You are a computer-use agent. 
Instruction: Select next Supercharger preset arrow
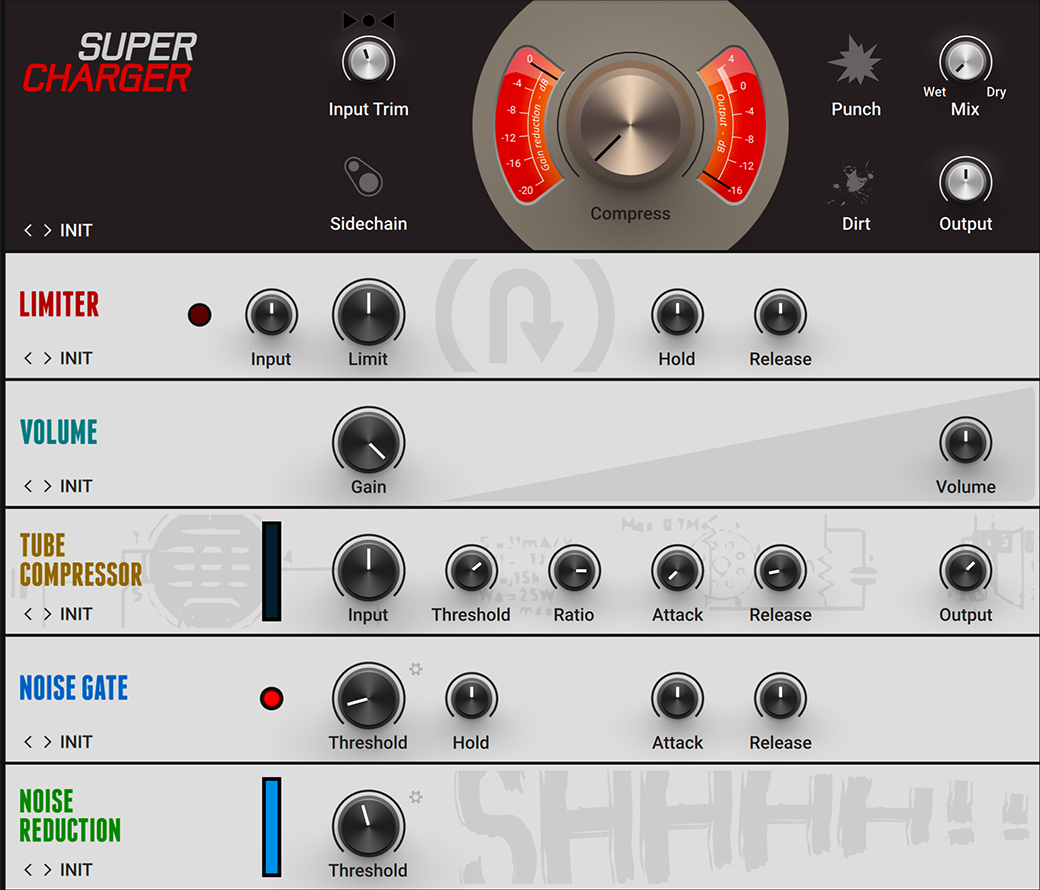point(47,230)
